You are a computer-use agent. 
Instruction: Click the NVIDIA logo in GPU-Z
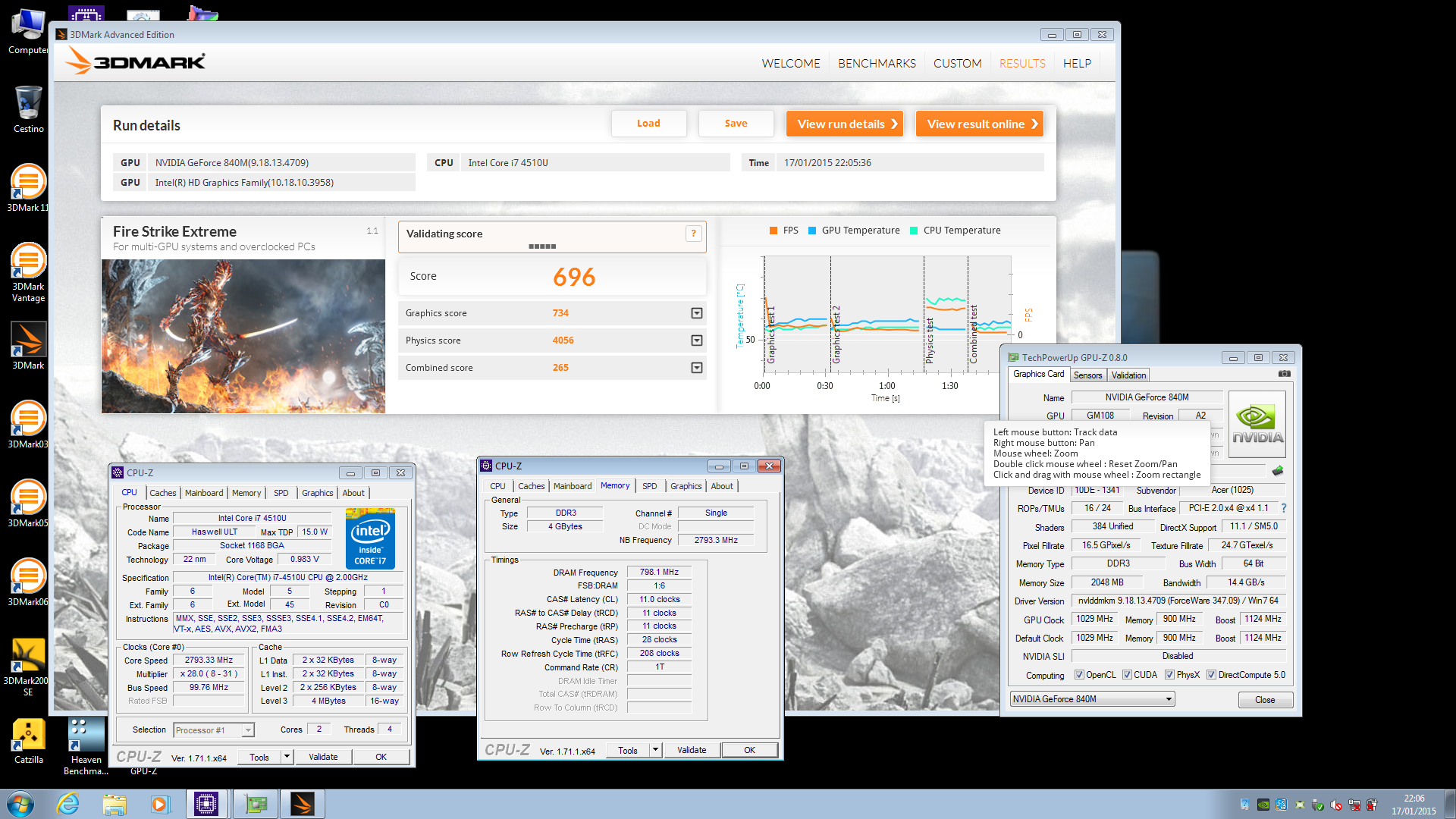[1257, 424]
